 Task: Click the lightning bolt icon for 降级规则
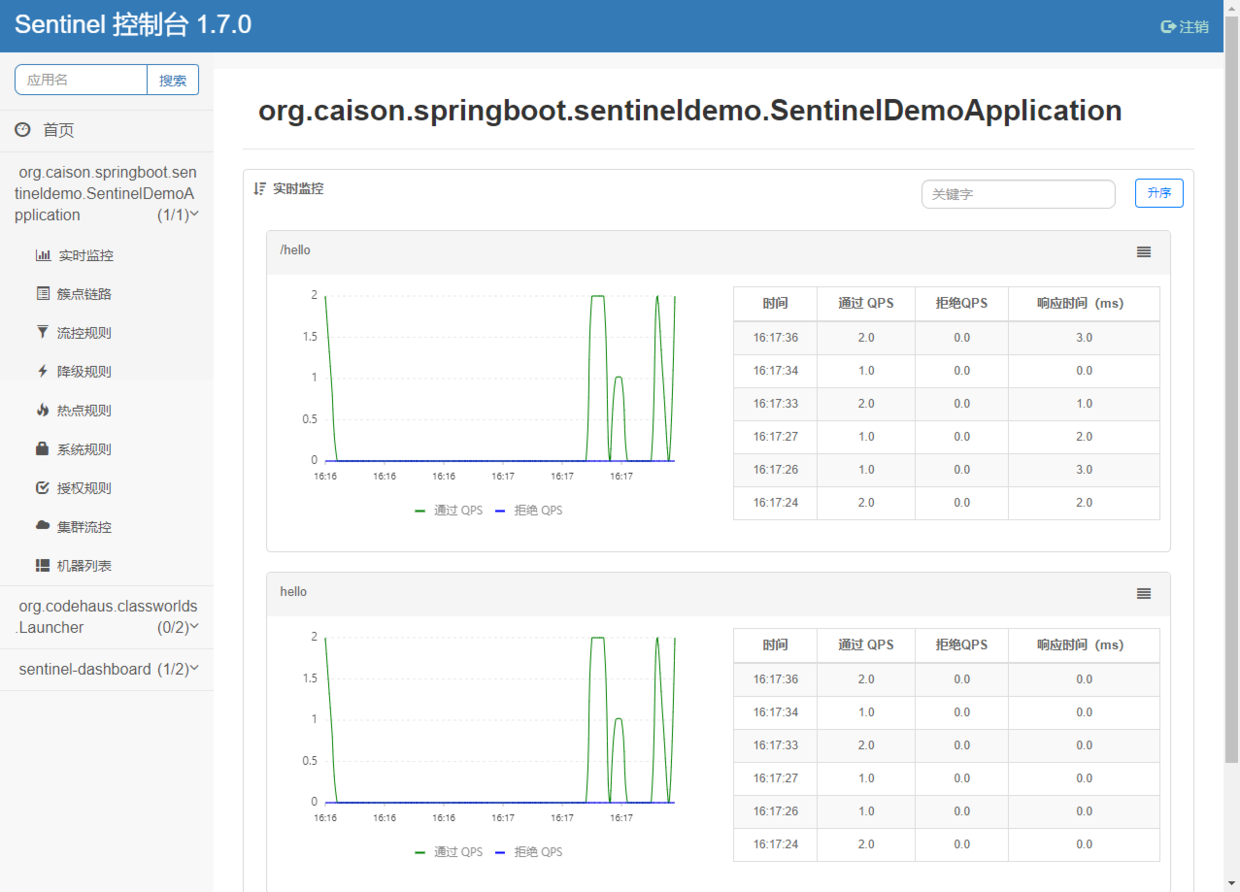pyautogui.click(x=43, y=371)
